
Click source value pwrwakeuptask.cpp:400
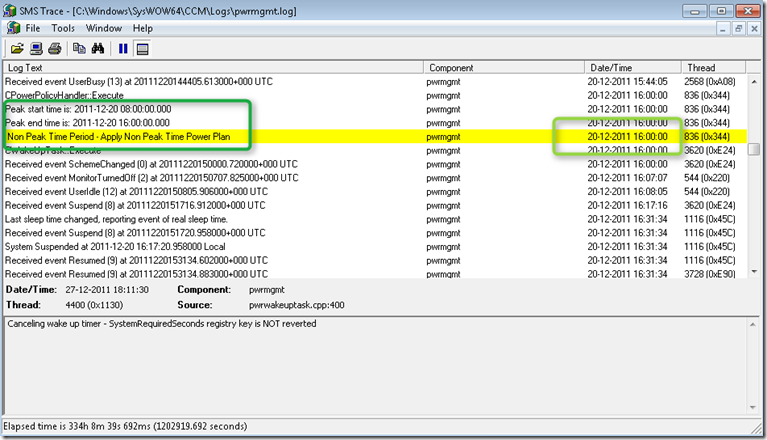click(x=296, y=305)
